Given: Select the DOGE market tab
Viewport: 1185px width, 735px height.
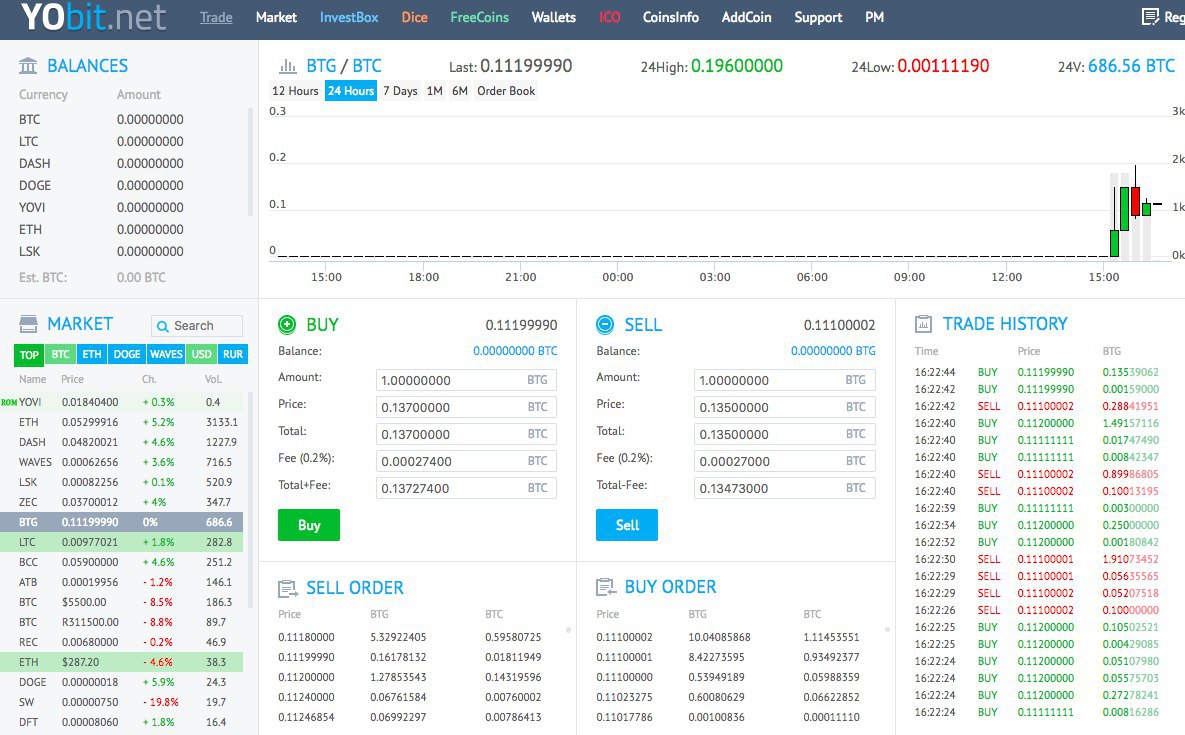Looking at the screenshot, I should tap(127, 354).
